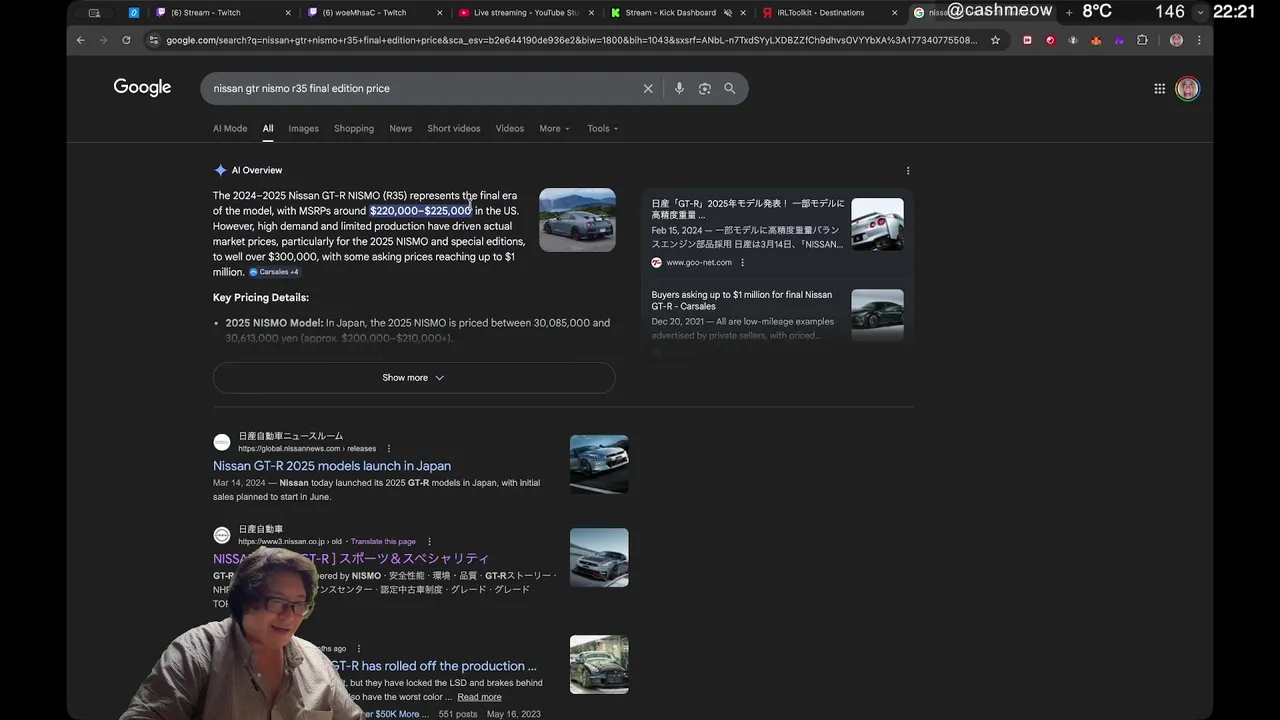Switch to the woeMhsaC - Twitch tab
This screenshot has height=720, width=1280.
click(373, 13)
